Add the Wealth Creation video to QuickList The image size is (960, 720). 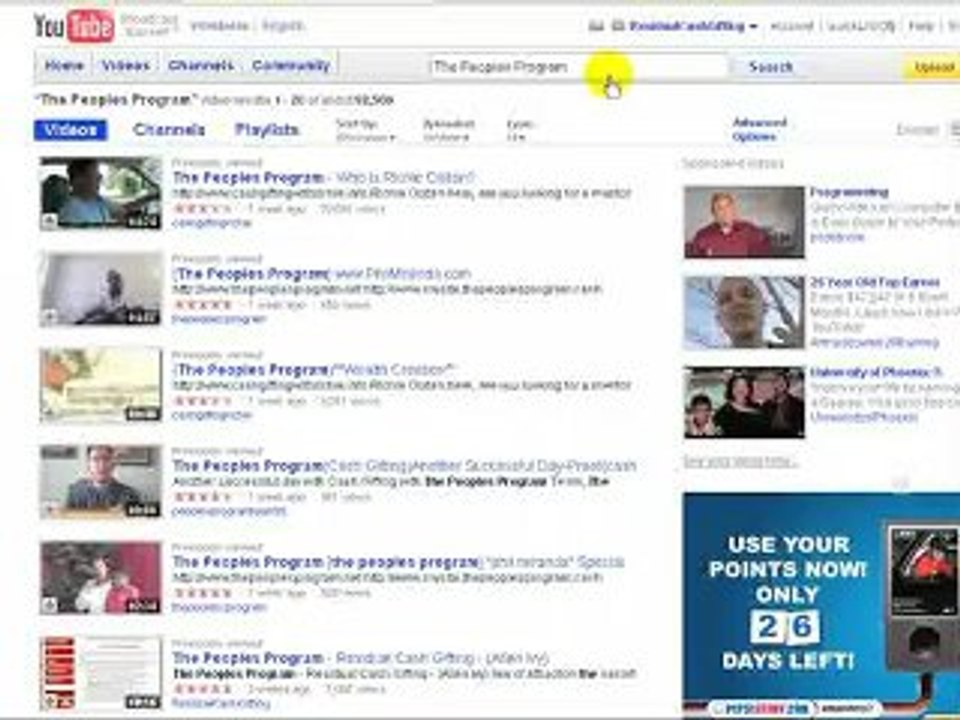tap(50, 414)
